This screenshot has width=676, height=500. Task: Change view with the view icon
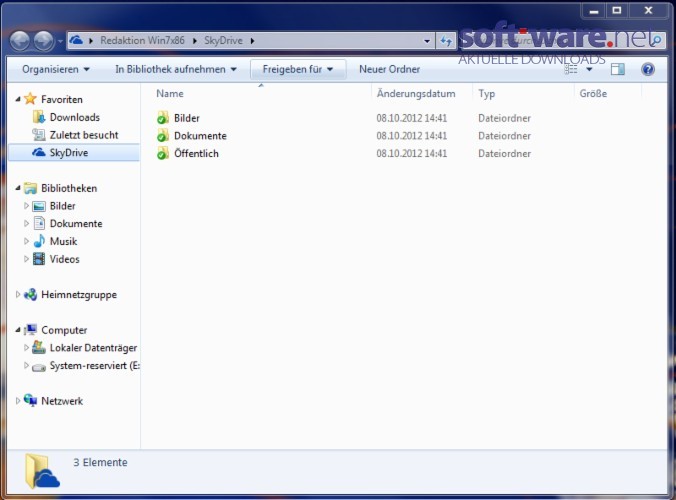[571, 69]
